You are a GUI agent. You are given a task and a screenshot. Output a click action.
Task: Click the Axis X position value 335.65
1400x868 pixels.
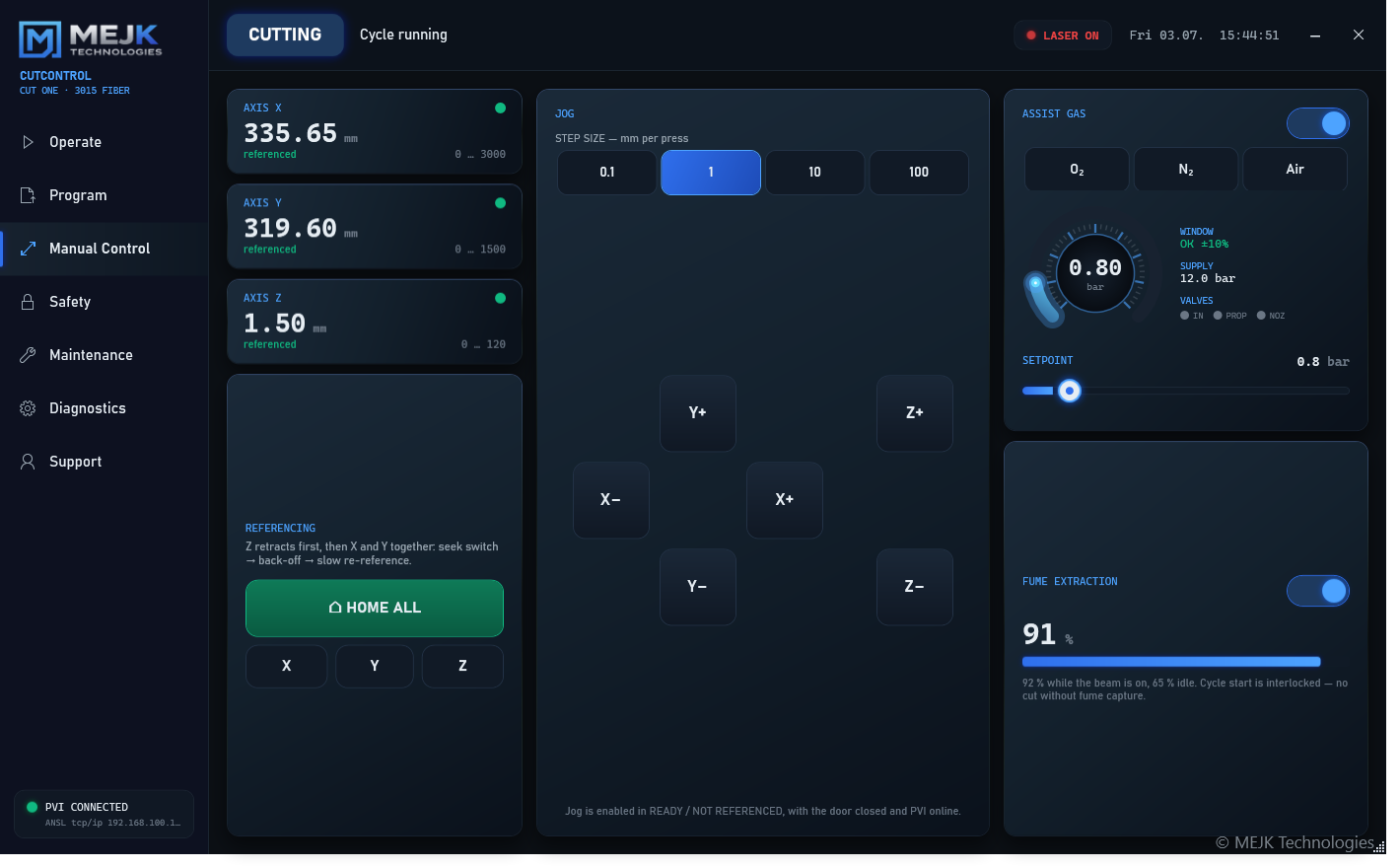[x=290, y=133]
